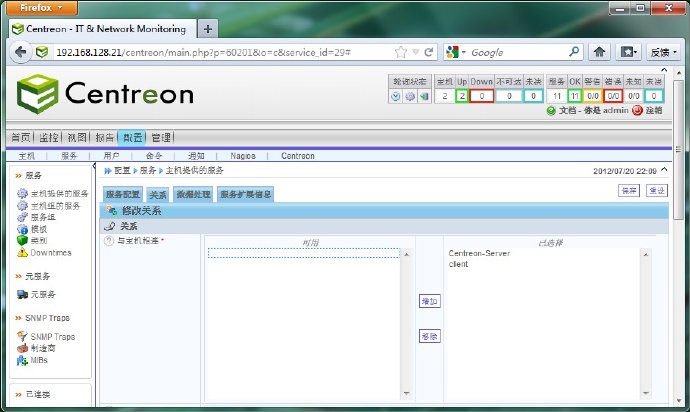Expand the 服务 sidebar section arrows

tap(18, 176)
